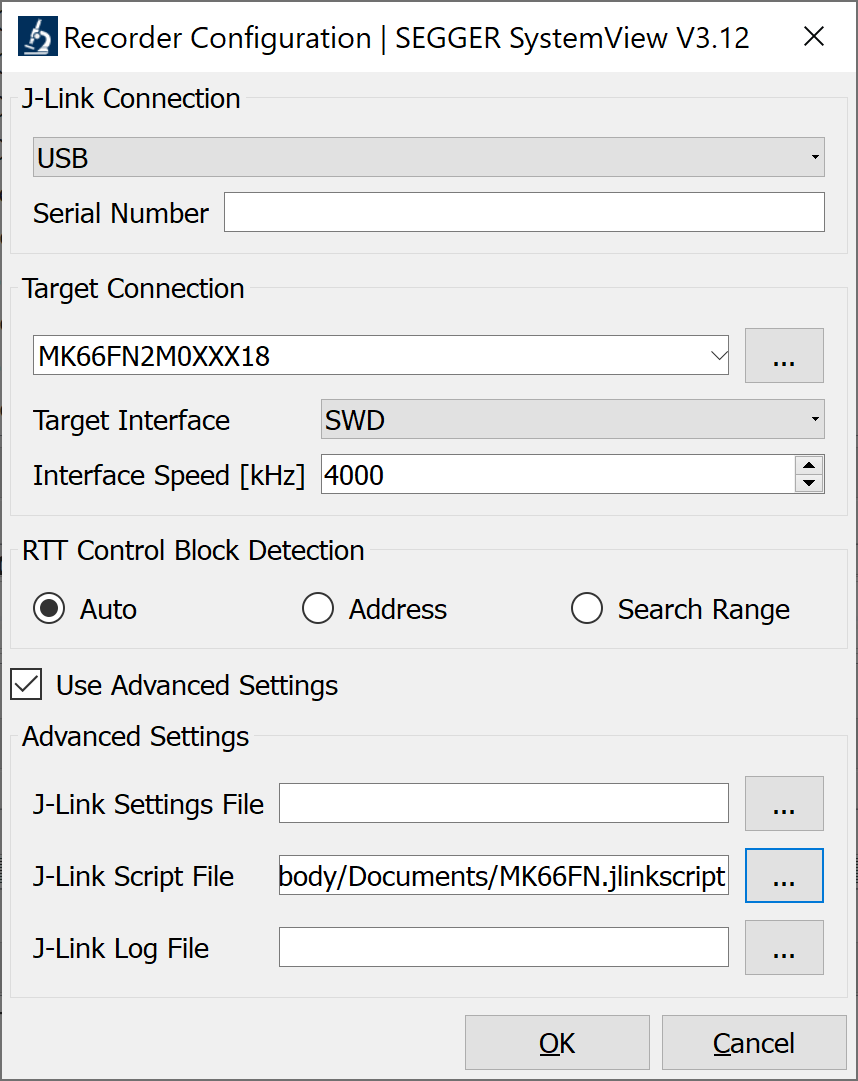Increase Interface Speed with up arrow

[x=808, y=465]
